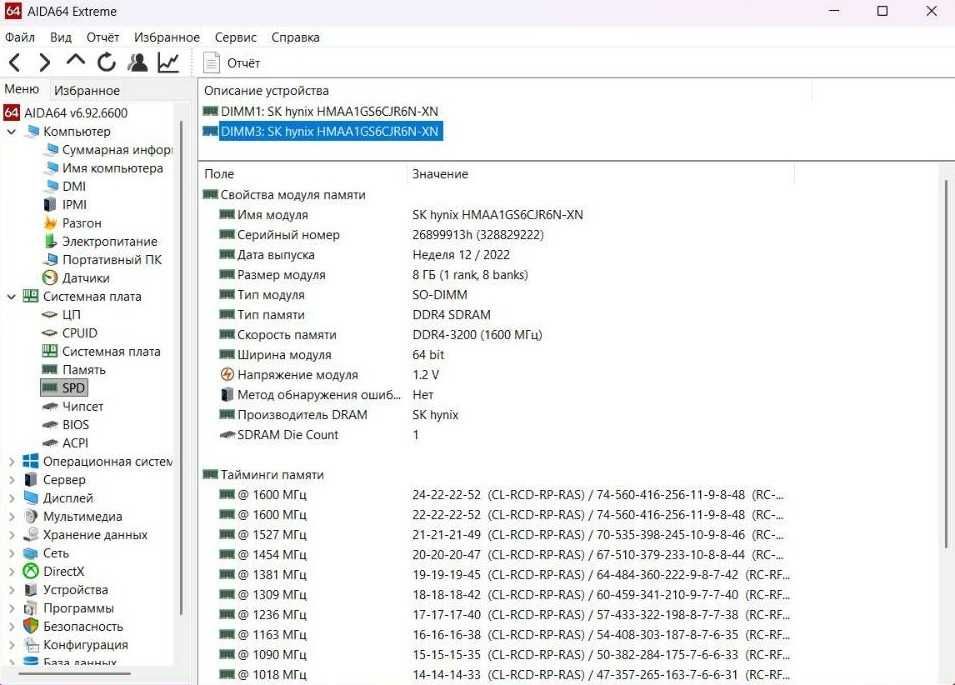This screenshot has width=955, height=685.
Task: Switch to the Меню panel tab
Action: tap(21, 90)
